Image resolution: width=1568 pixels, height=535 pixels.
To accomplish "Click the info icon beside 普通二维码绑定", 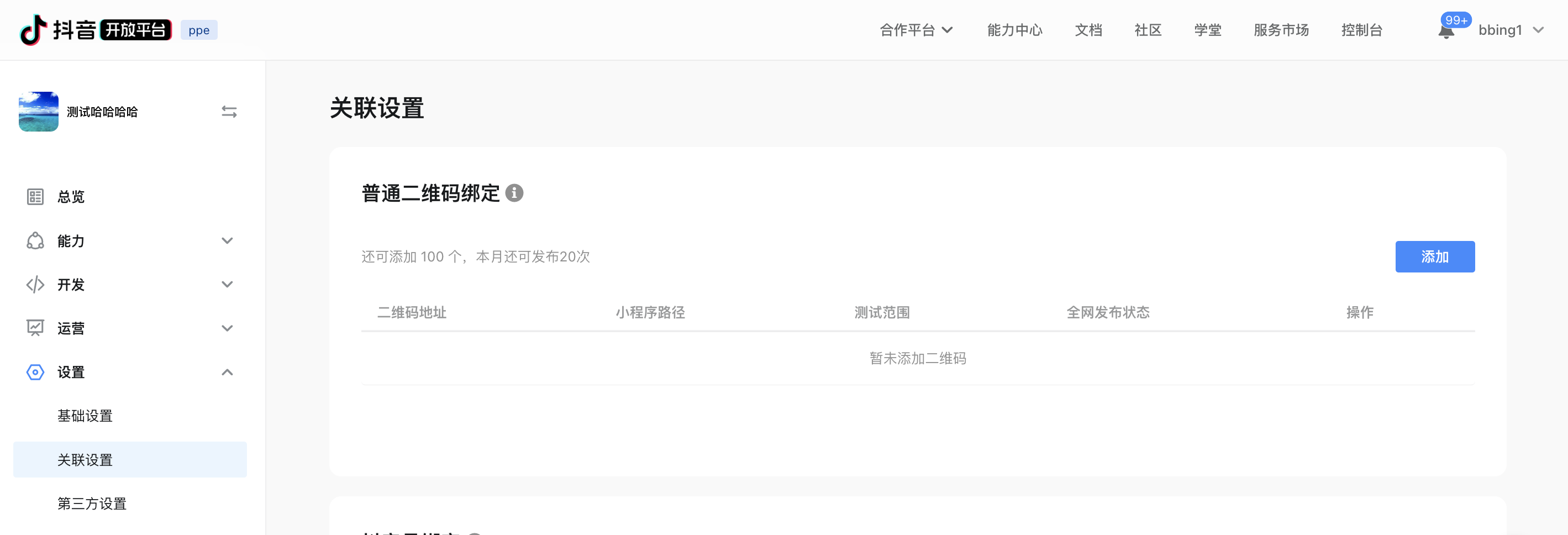I will pos(514,193).
